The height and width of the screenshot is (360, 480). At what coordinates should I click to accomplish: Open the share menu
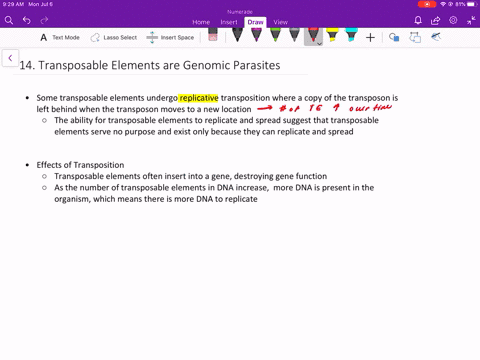435,21
